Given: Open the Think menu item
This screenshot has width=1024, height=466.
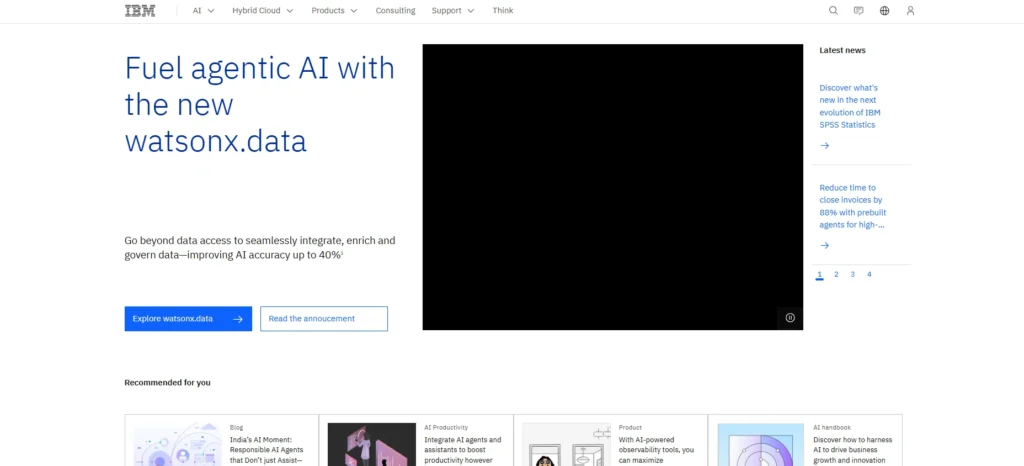Looking at the screenshot, I should pyautogui.click(x=503, y=10).
